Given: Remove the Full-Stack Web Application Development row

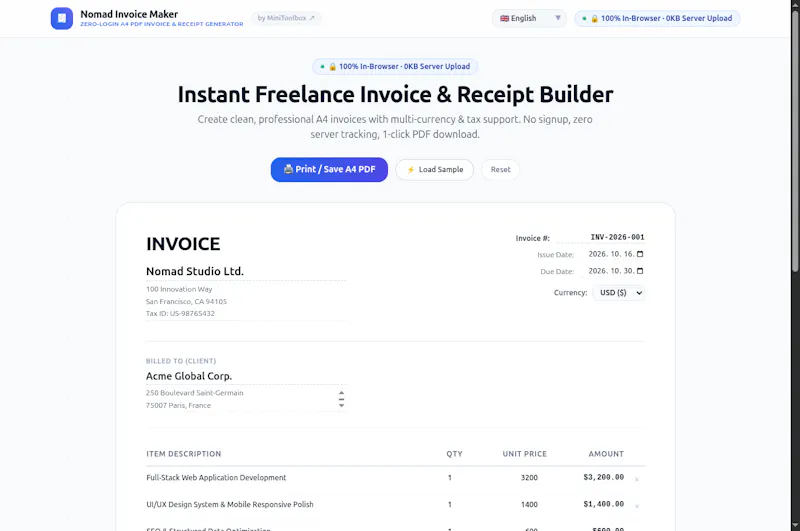Looking at the screenshot, I should pos(637,479).
